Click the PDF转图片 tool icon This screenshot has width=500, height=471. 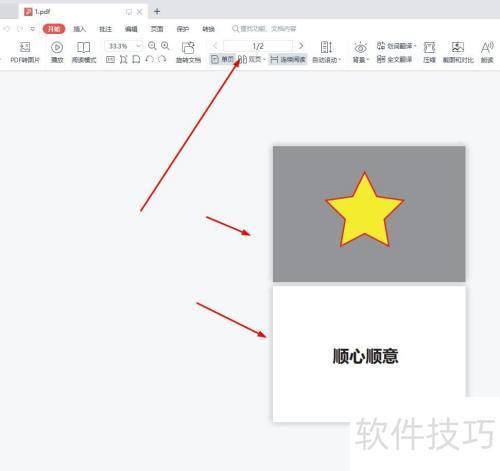(x=25, y=47)
